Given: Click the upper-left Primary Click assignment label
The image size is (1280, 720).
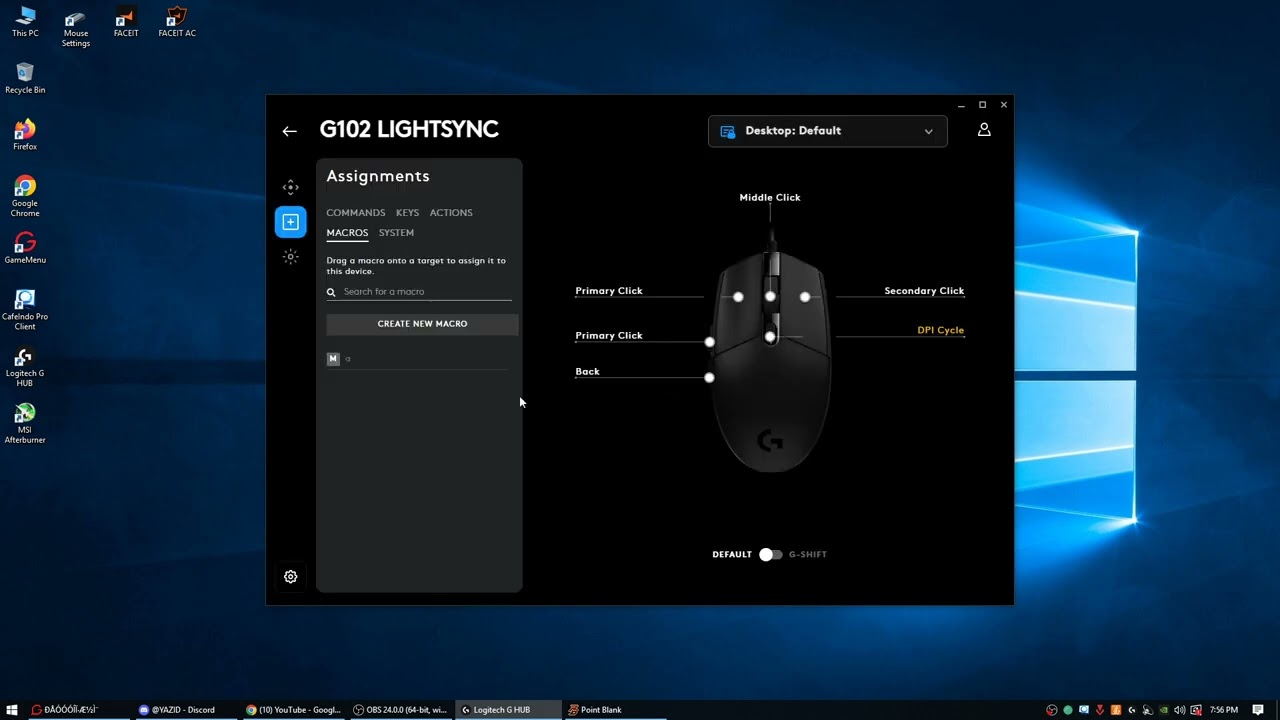Looking at the screenshot, I should click(x=609, y=291).
